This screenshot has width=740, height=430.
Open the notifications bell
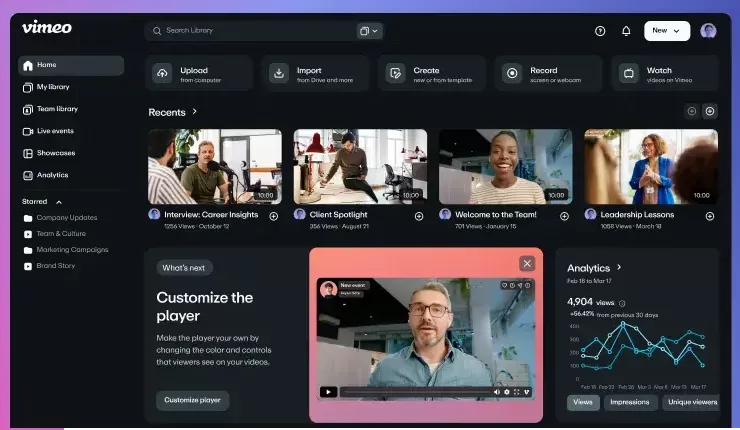[x=626, y=31]
